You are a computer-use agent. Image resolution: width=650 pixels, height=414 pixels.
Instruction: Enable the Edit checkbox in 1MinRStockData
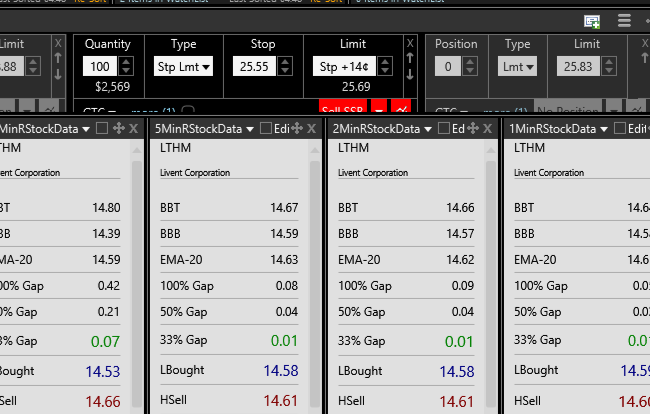pos(620,128)
